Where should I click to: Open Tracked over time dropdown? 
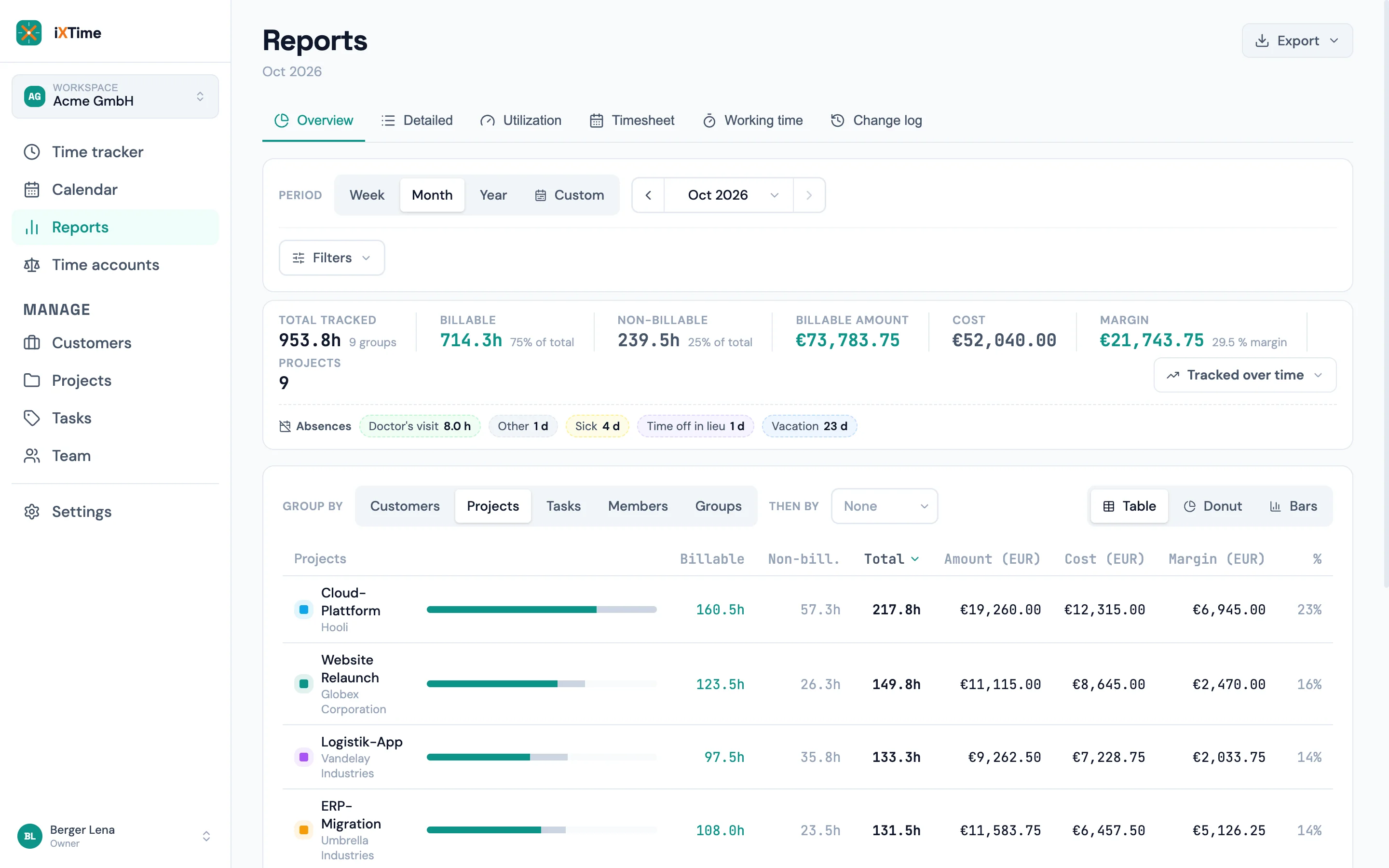[1245, 375]
